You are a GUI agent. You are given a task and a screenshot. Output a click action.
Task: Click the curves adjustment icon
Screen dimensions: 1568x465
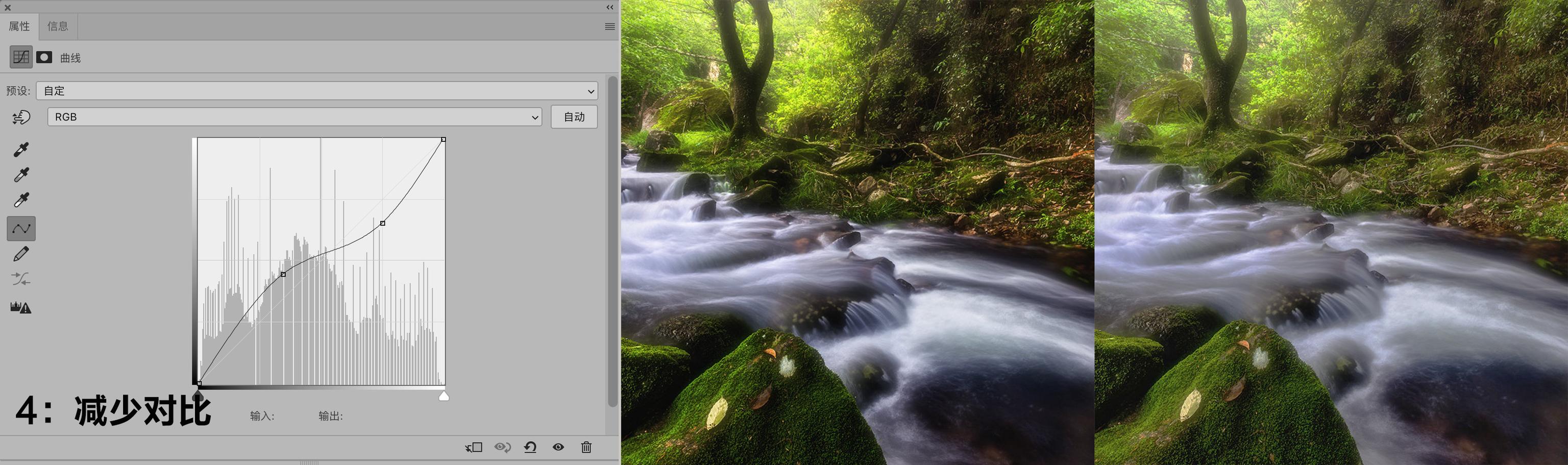click(21, 57)
